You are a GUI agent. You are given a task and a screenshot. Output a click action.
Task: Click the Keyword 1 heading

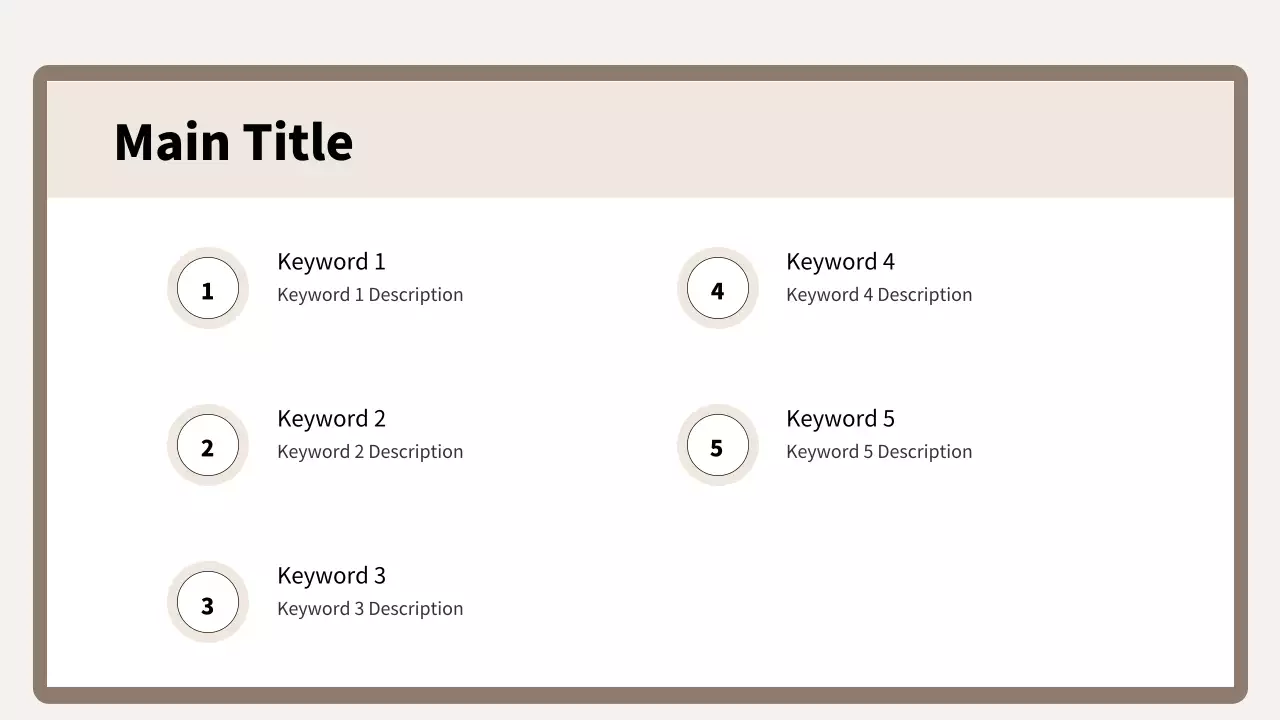[x=331, y=262]
